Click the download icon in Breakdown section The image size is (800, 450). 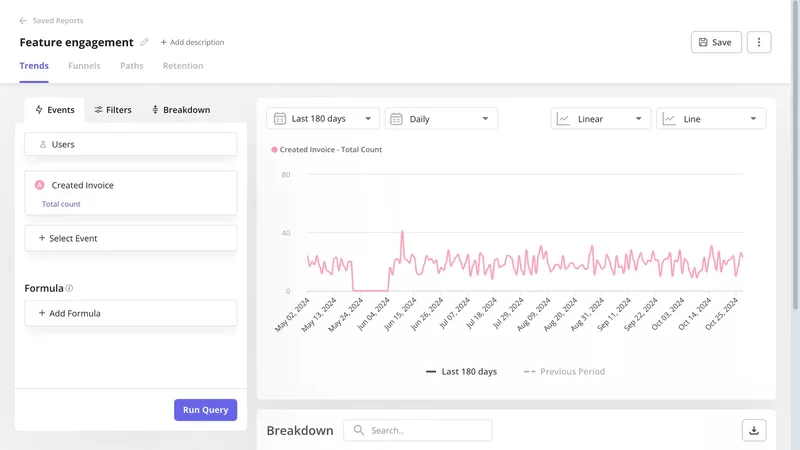pyautogui.click(x=754, y=430)
